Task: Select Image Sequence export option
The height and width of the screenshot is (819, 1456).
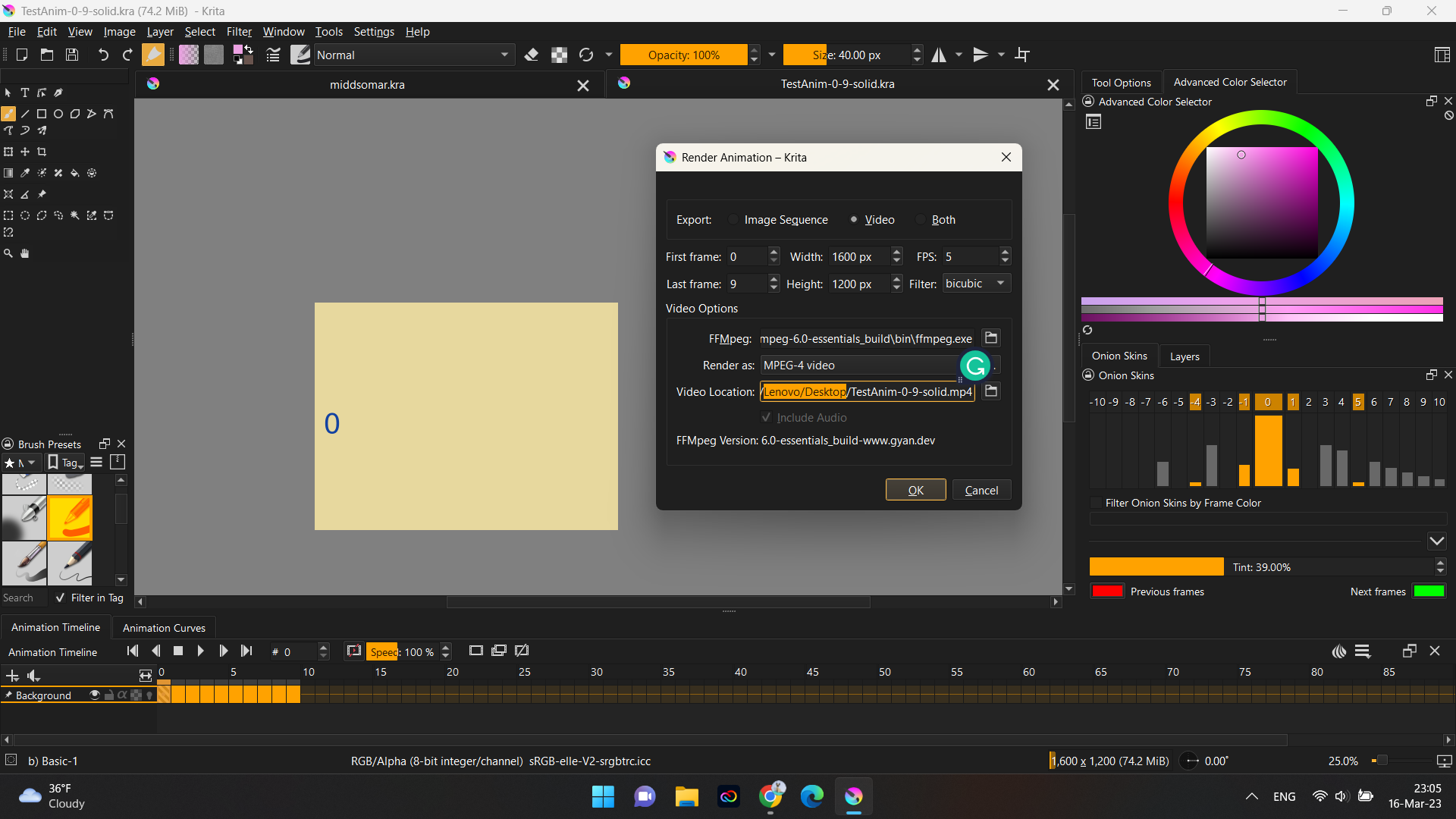Action: 733,220
